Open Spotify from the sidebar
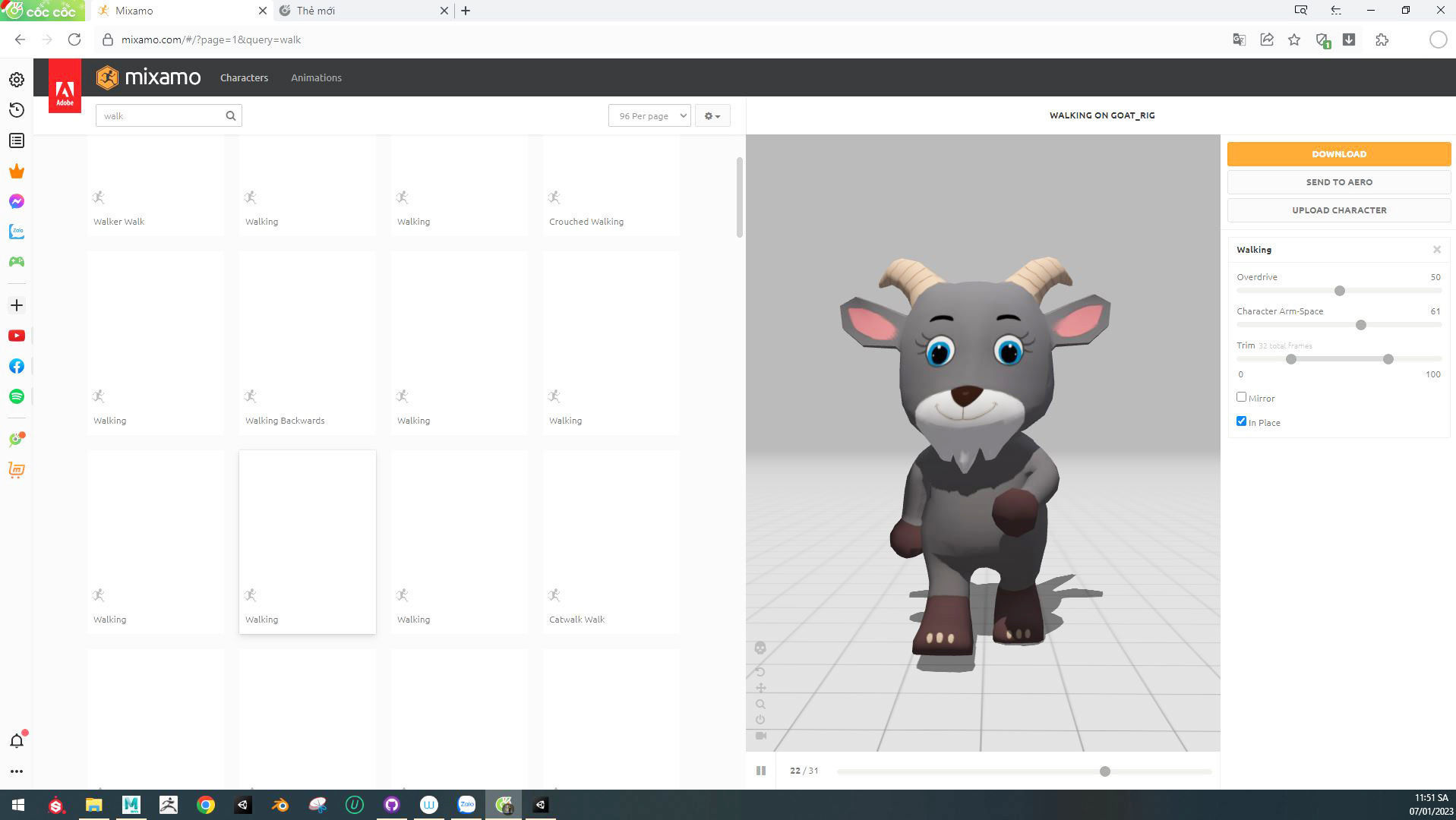 coord(17,396)
